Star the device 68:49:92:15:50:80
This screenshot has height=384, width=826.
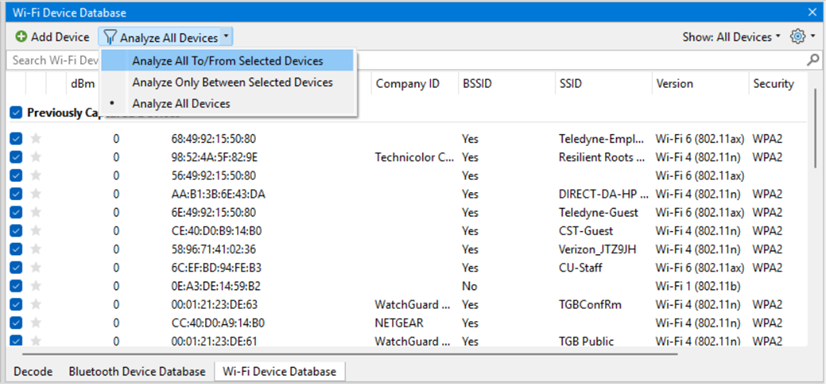(x=36, y=139)
